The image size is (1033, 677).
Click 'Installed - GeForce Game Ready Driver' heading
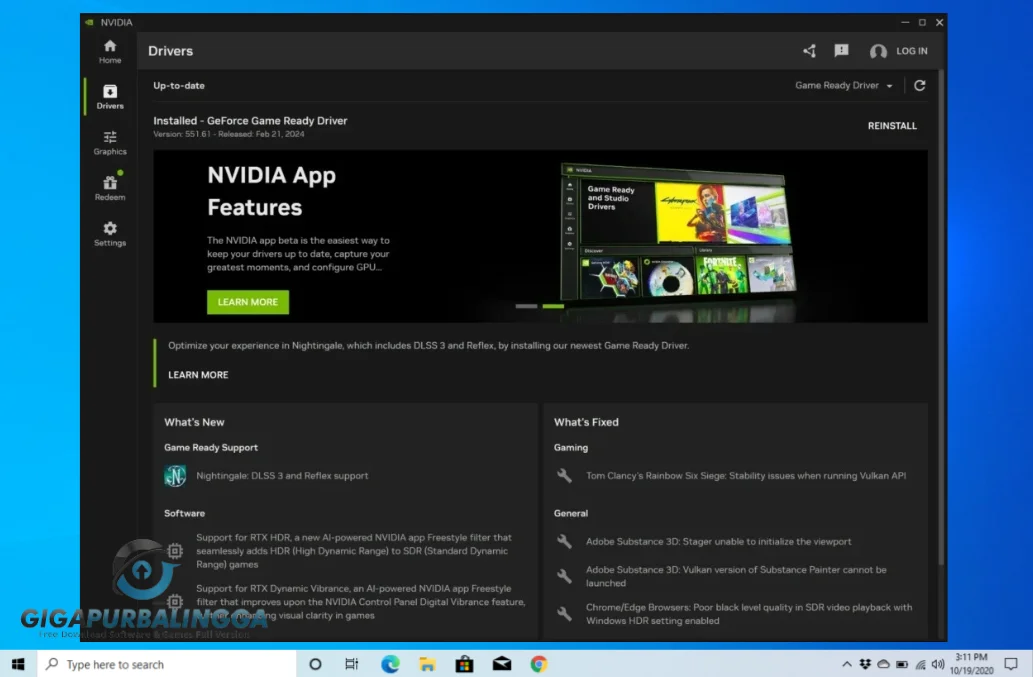250,121
